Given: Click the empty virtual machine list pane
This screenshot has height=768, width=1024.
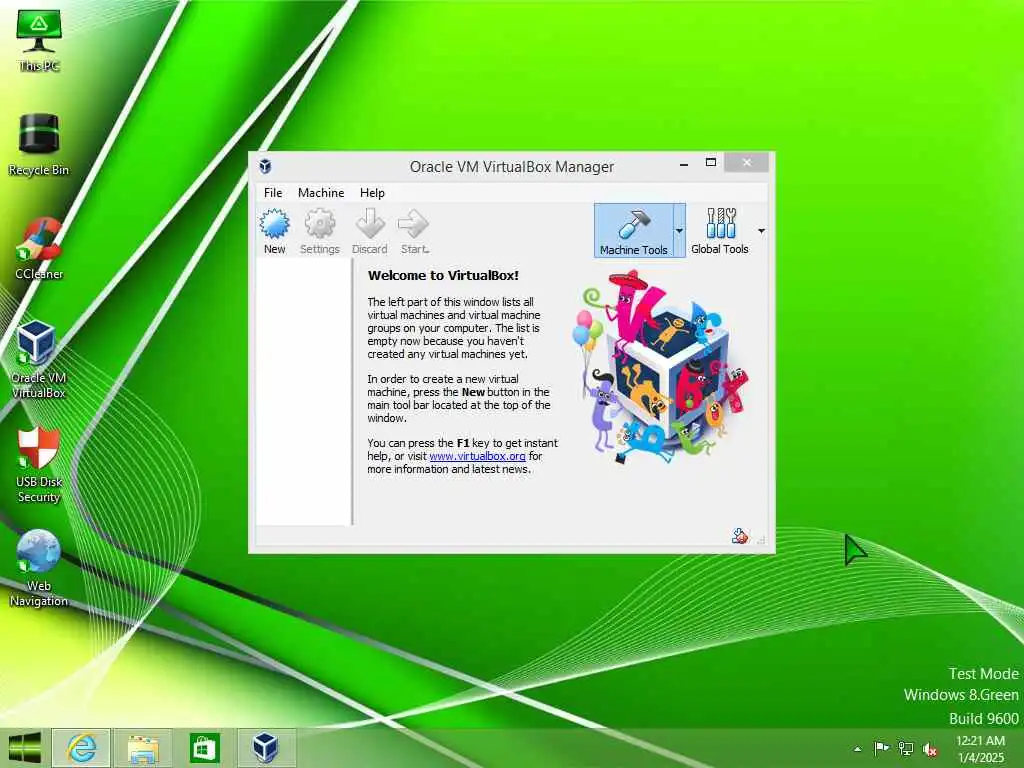Looking at the screenshot, I should click(304, 392).
